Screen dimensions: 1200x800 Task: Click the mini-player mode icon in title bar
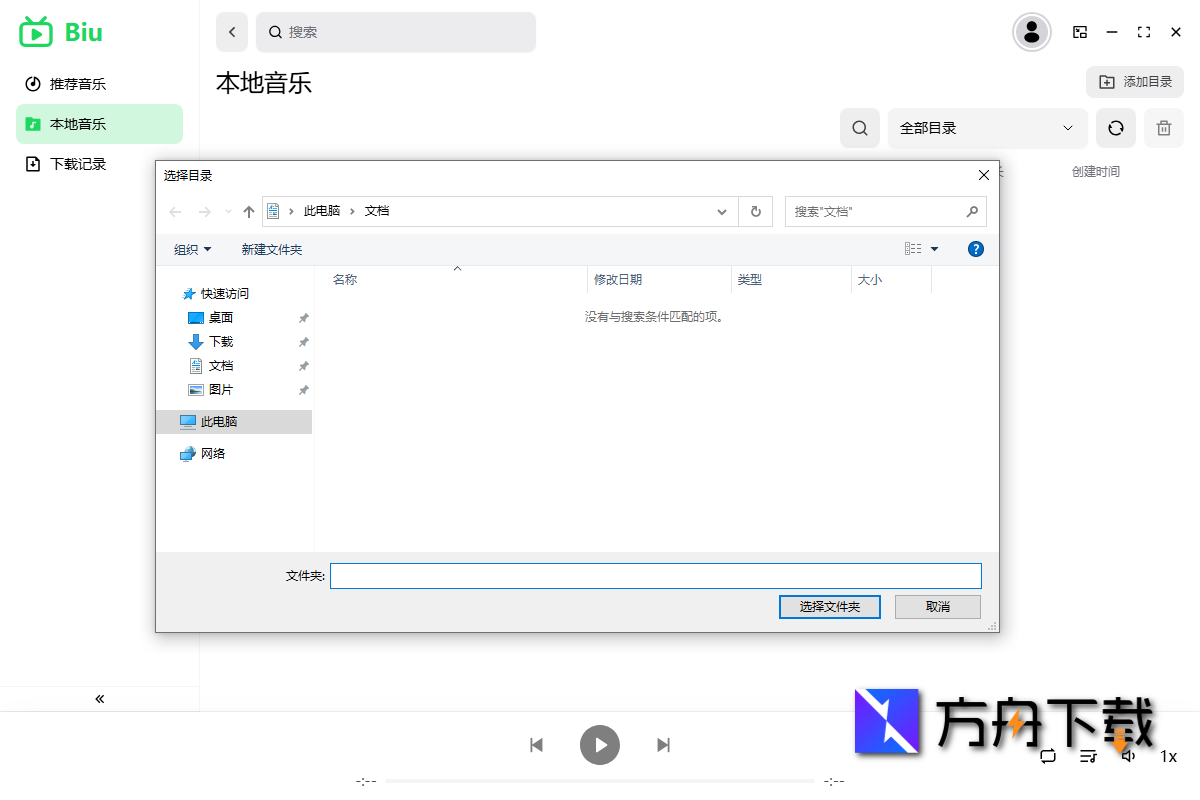[x=1080, y=32]
